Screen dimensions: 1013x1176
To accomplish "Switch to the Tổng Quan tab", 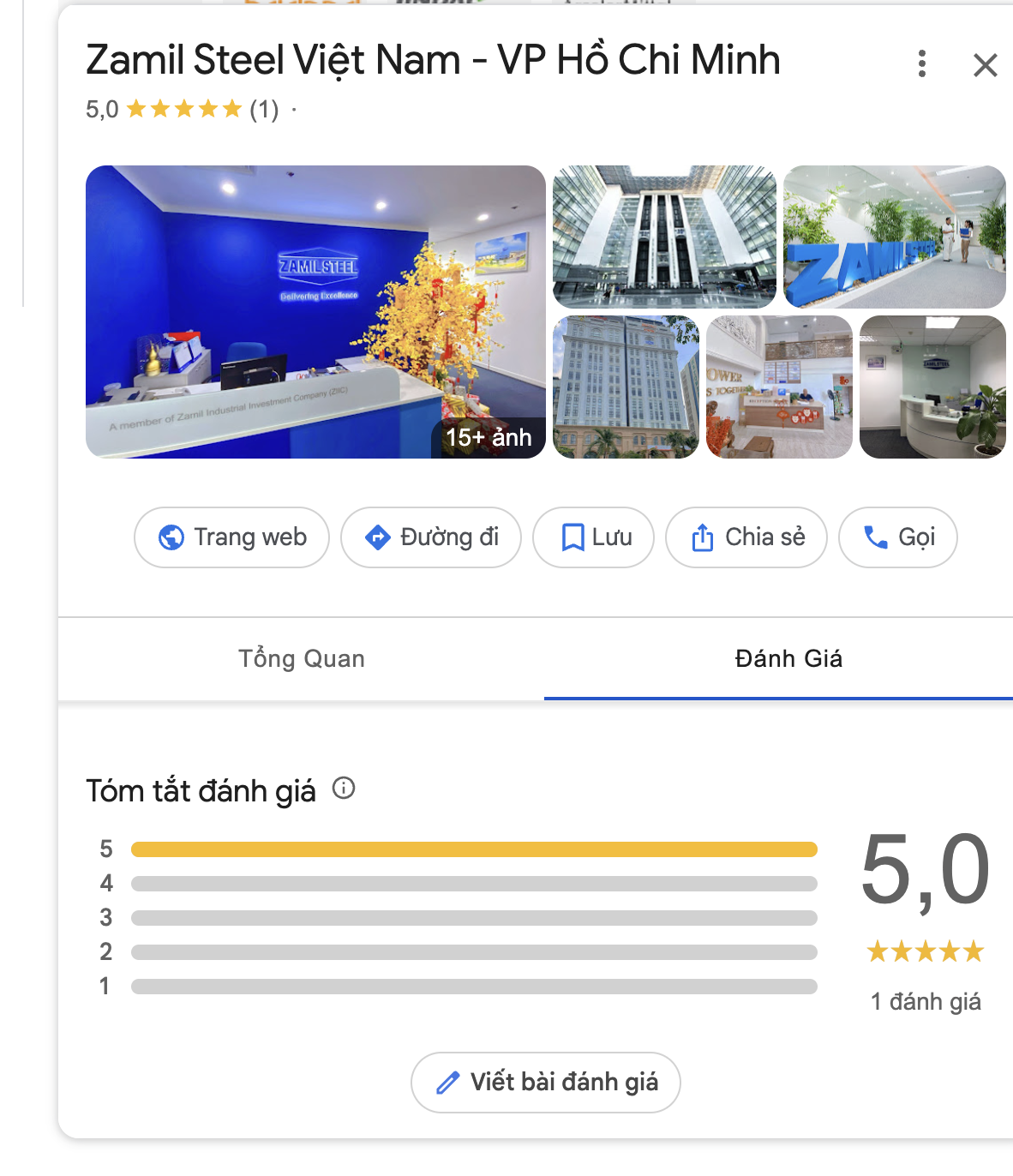I will (301, 658).
